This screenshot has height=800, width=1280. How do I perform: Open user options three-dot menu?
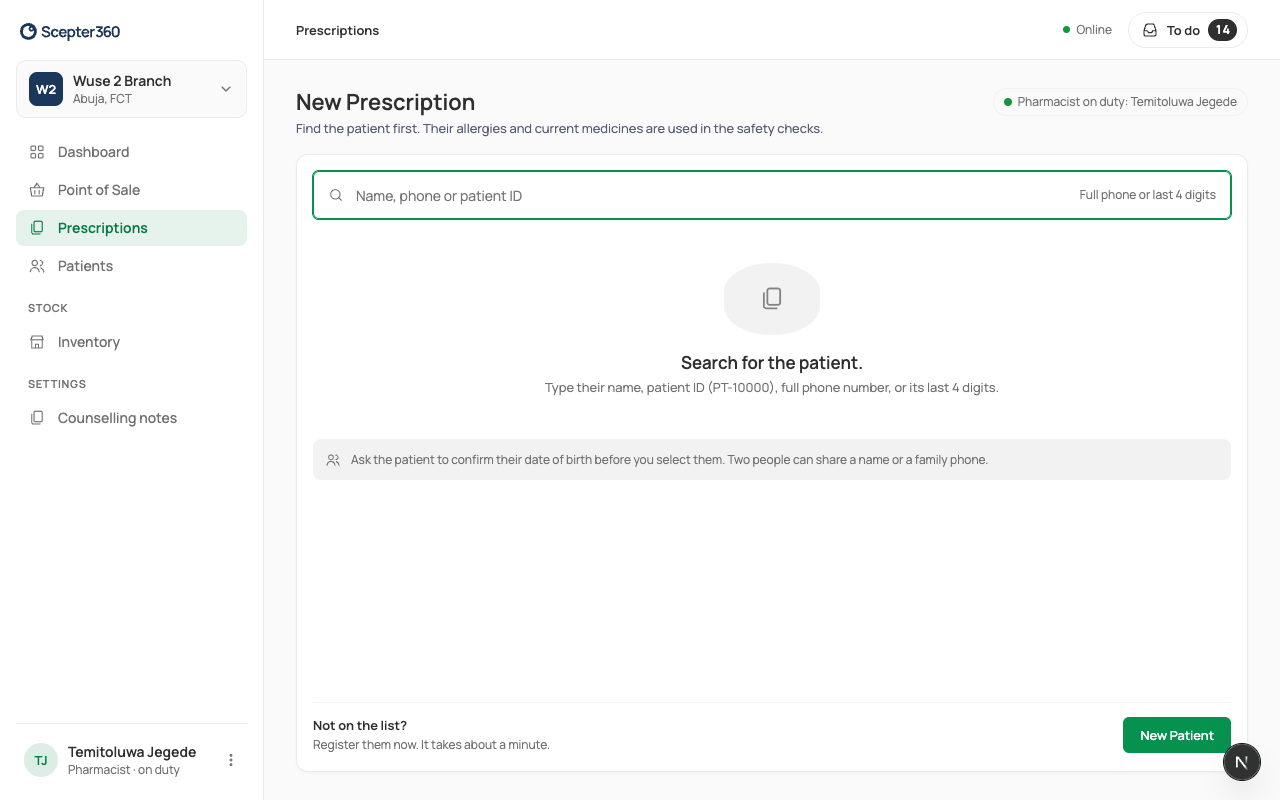231,760
